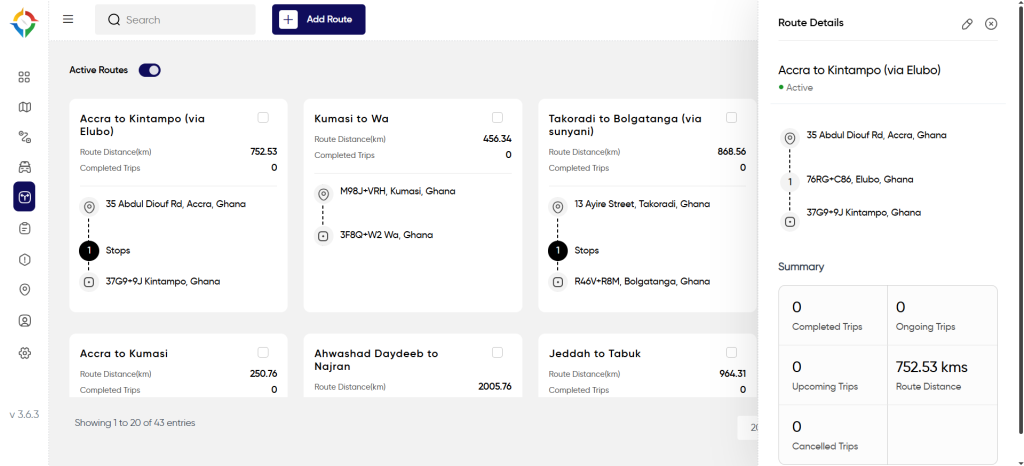The width and height of the screenshot is (1024, 466).
Task: Open the settings gear icon in sidebar
Action: 24,352
